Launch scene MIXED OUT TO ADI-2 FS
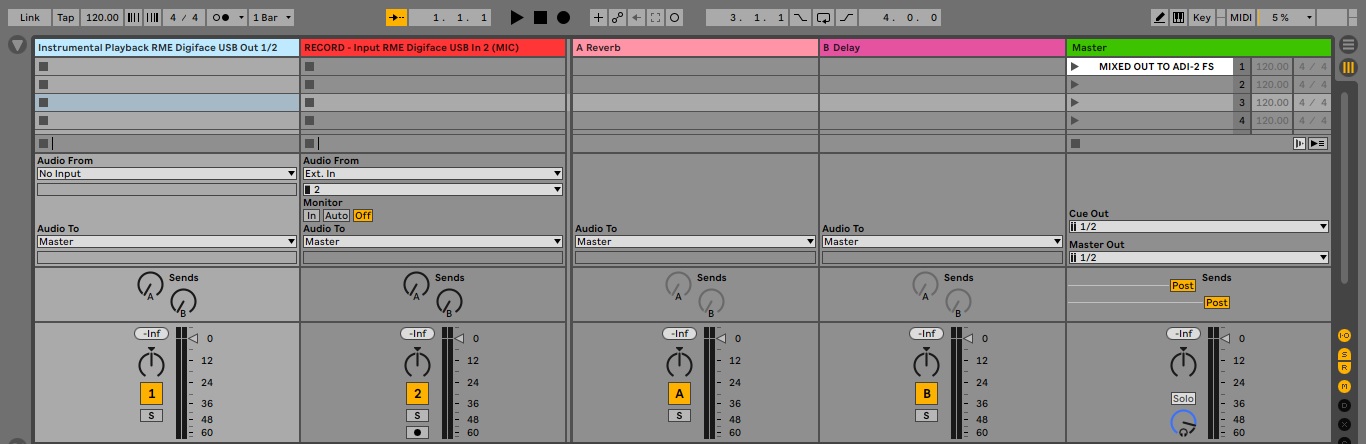This screenshot has width=1366, height=444. [1150, 66]
